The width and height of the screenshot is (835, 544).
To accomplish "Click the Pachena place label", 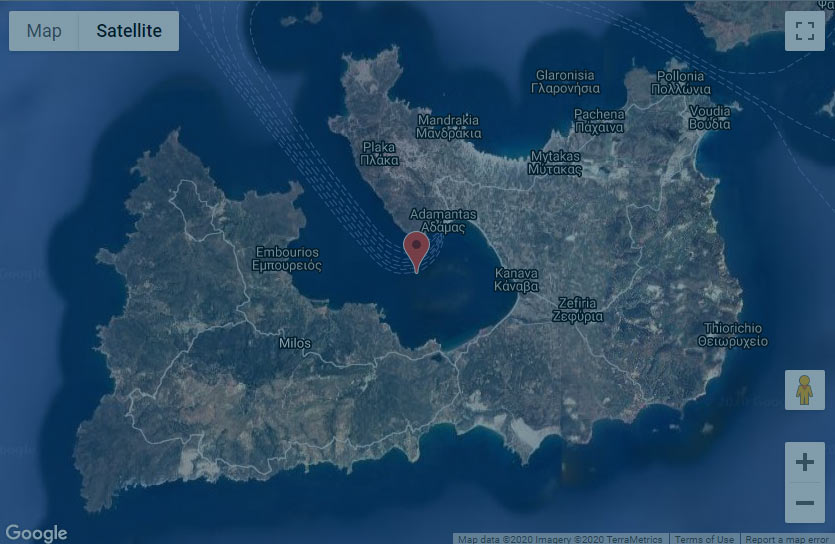I will click(599, 121).
